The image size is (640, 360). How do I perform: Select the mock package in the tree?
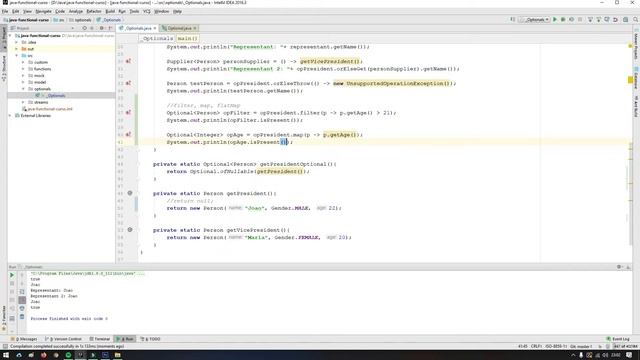coord(36,76)
